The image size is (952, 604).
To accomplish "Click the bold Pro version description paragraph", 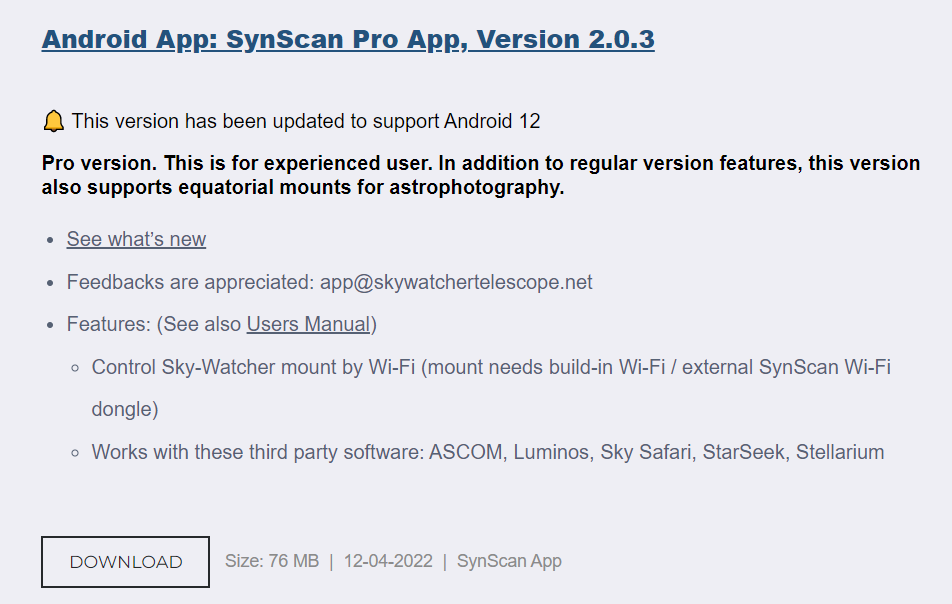I will (x=480, y=175).
